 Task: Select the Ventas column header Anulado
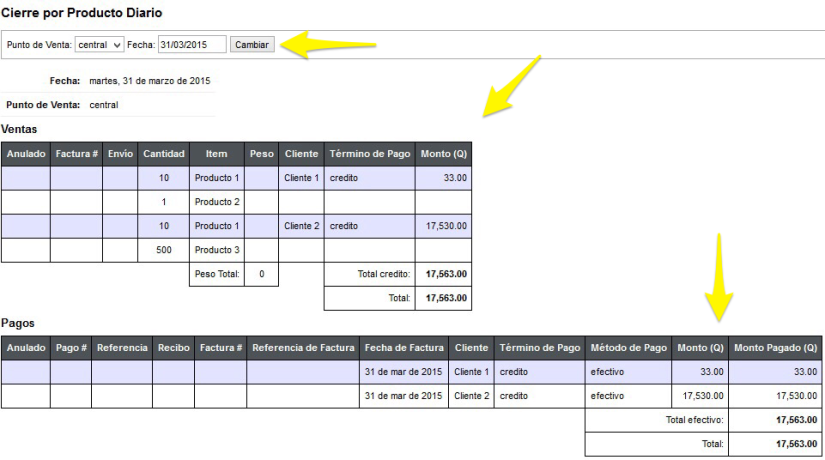click(x=26, y=154)
